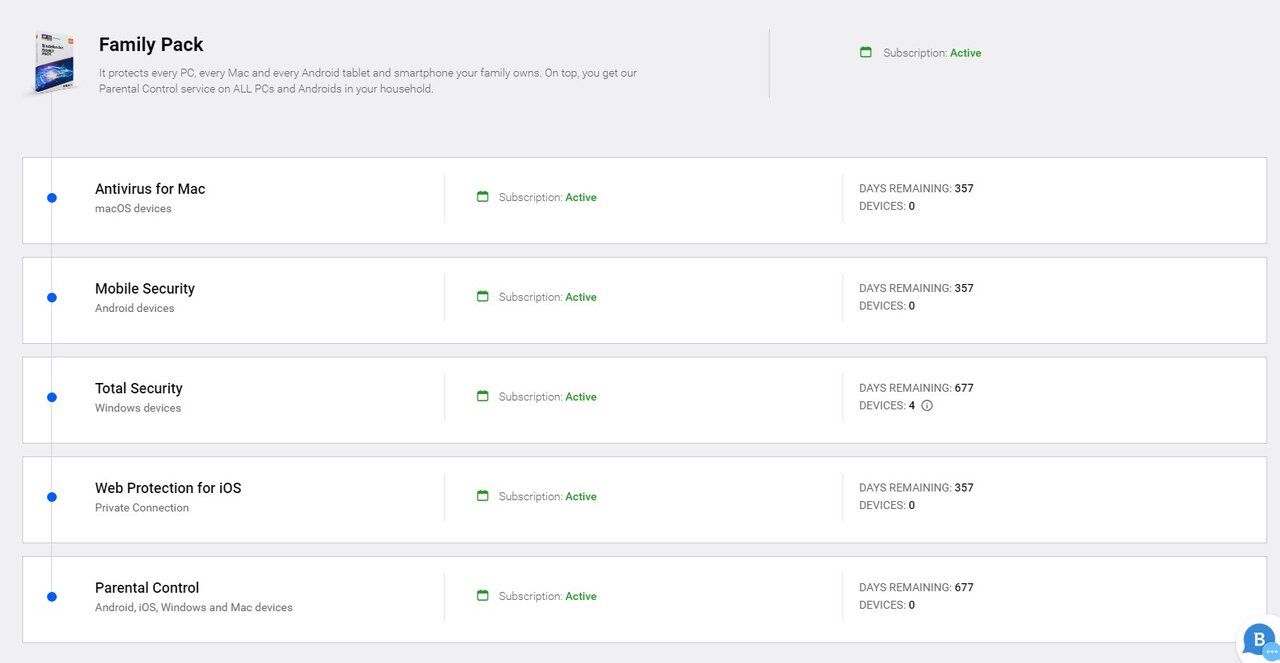Select the blue dot next to Mobile Security

[52, 297]
